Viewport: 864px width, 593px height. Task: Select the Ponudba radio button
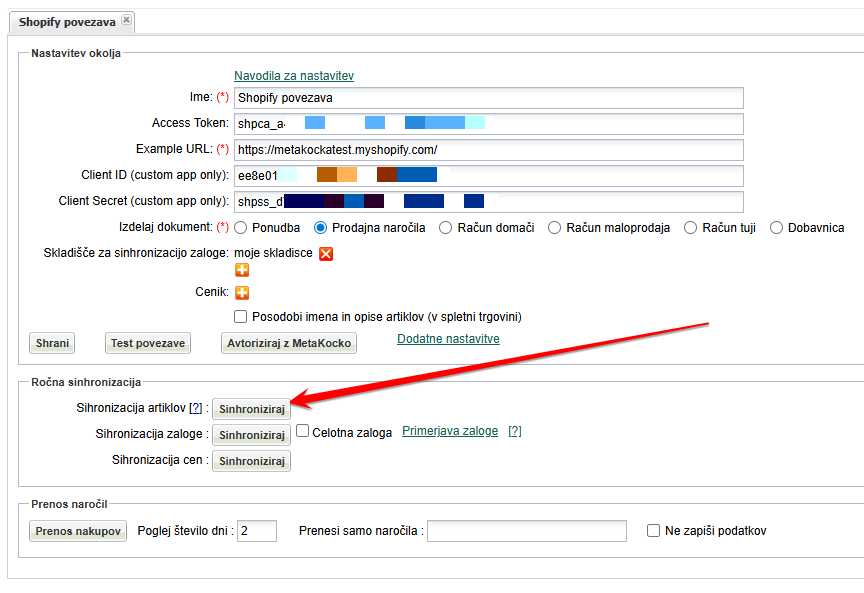click(x=240, y=228)
